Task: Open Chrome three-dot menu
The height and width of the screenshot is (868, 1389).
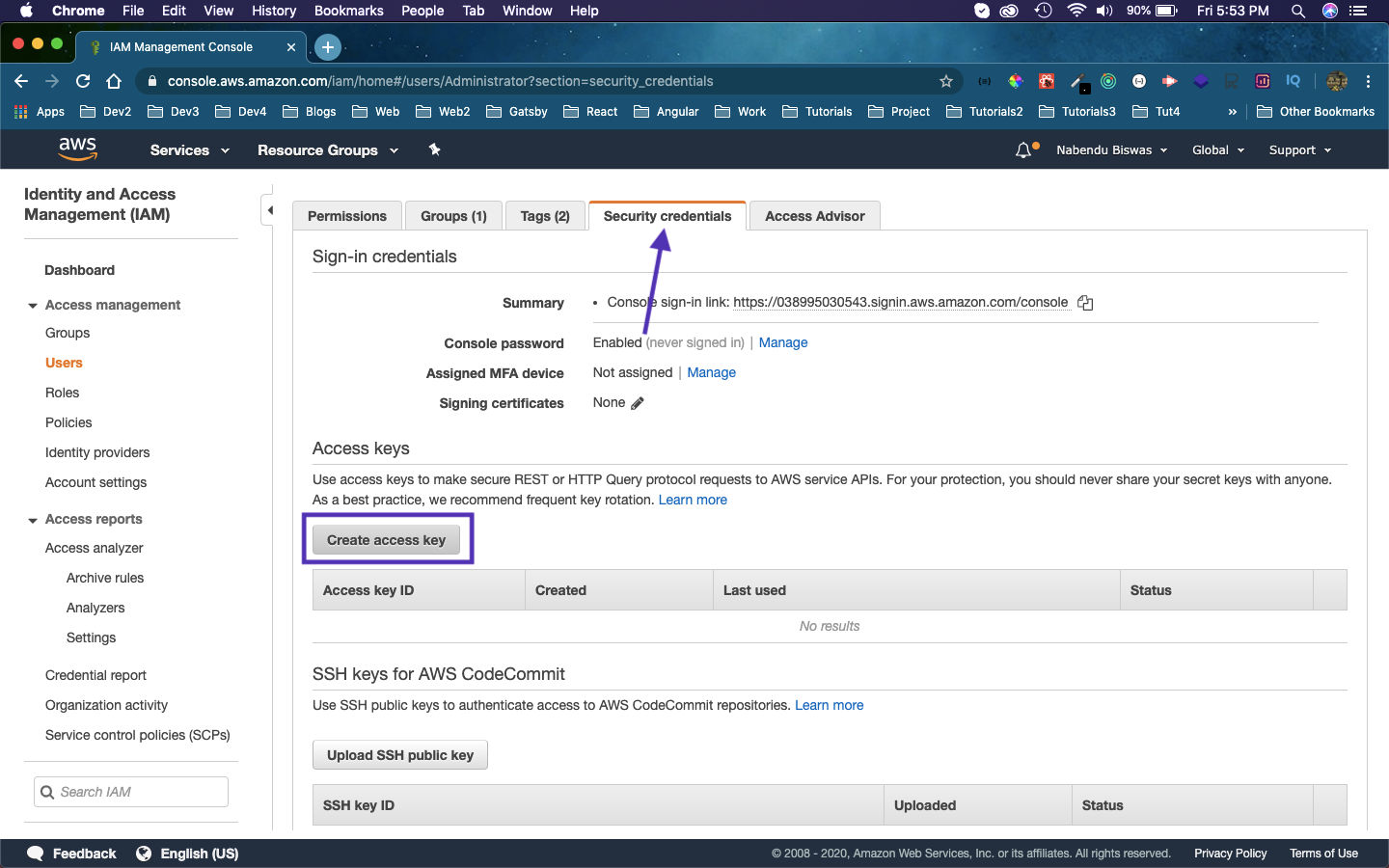Action: [1368, 81]
